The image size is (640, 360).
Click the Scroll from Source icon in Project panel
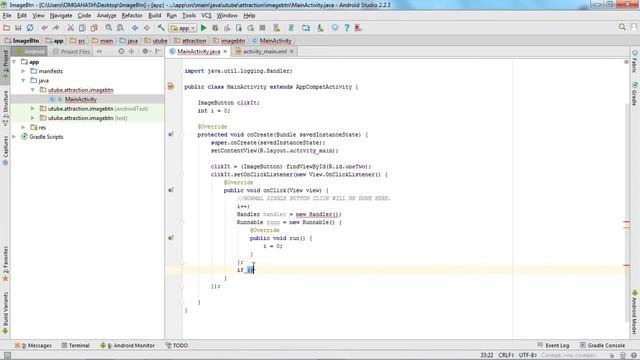pos(121,51)
